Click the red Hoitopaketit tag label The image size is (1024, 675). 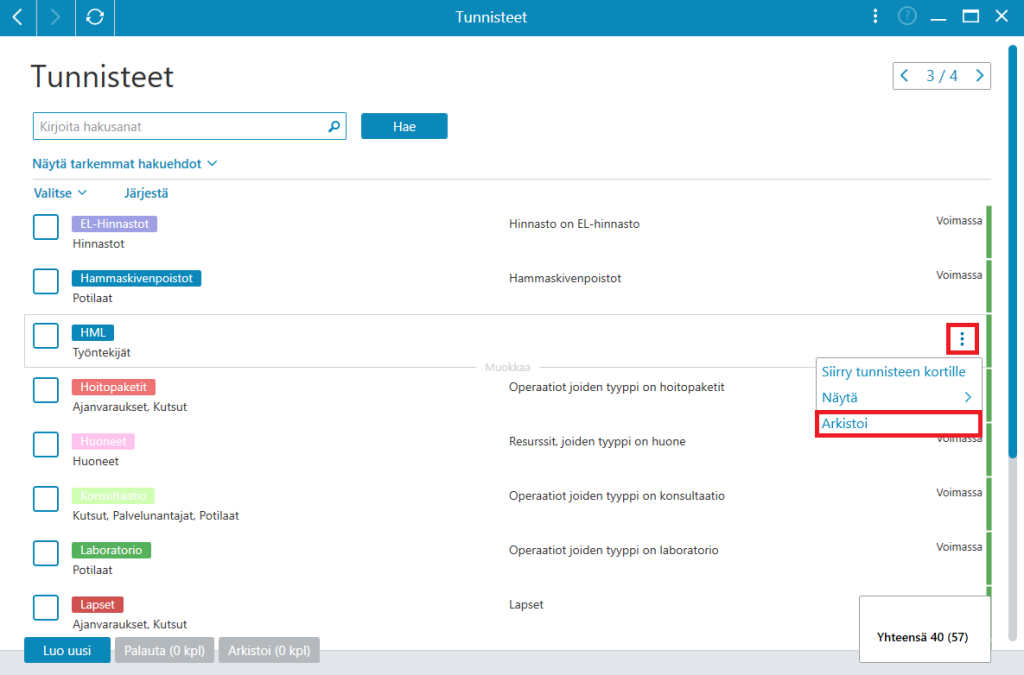[x=114, y=387]
